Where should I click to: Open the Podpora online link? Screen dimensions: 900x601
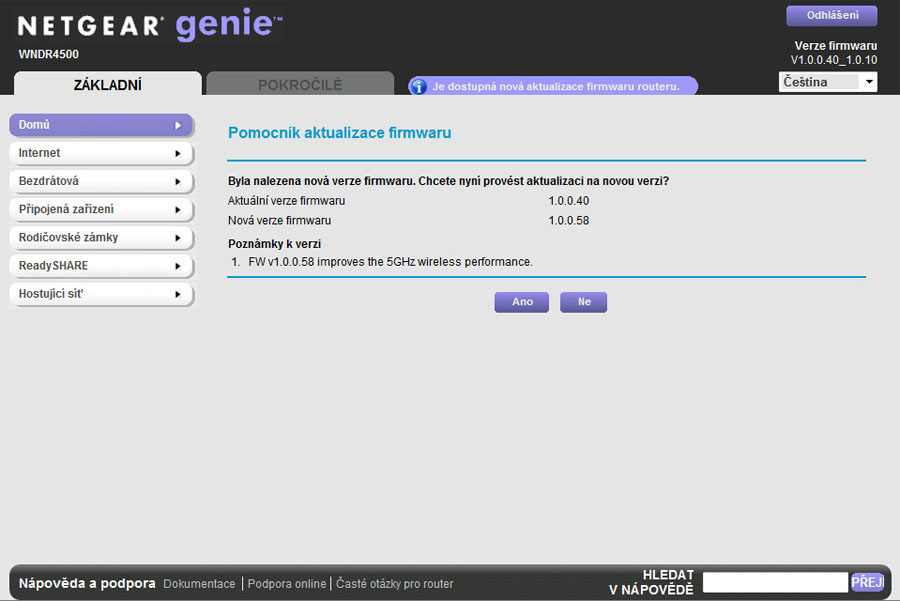286,584
